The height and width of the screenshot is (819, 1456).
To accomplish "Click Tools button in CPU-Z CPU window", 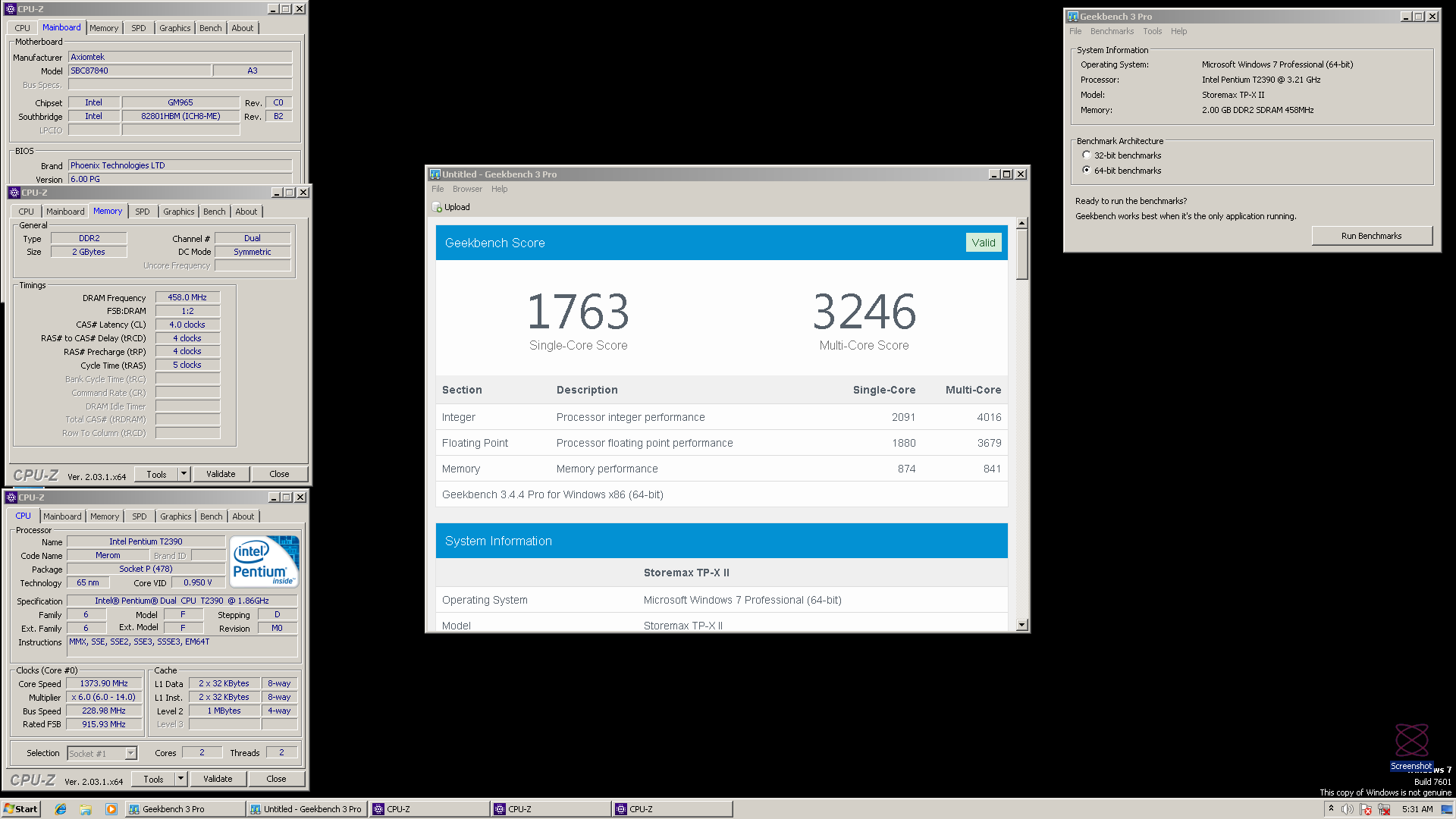I will 153,779.
